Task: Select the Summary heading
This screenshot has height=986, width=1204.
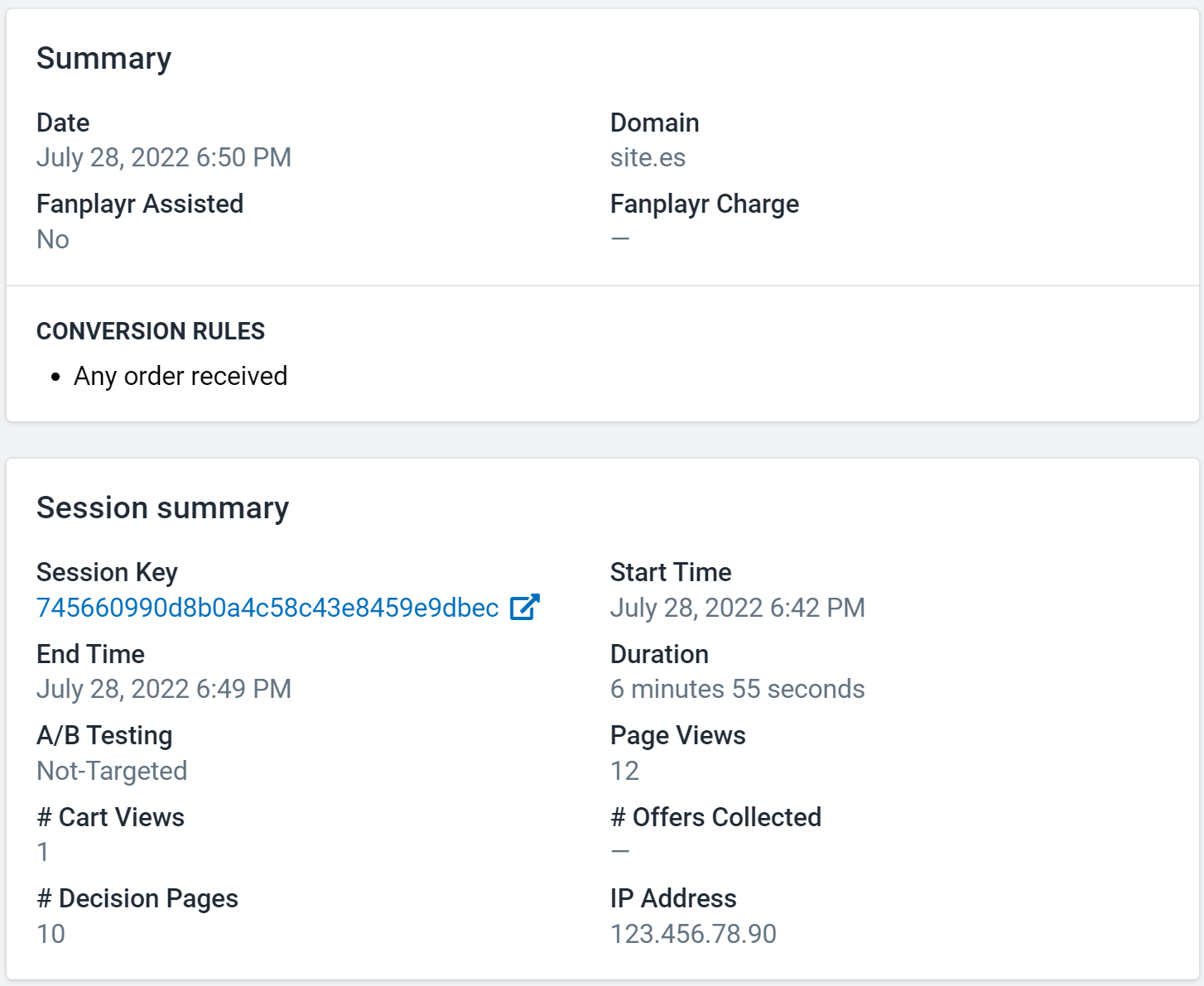Action: click(x=104, y=59)
